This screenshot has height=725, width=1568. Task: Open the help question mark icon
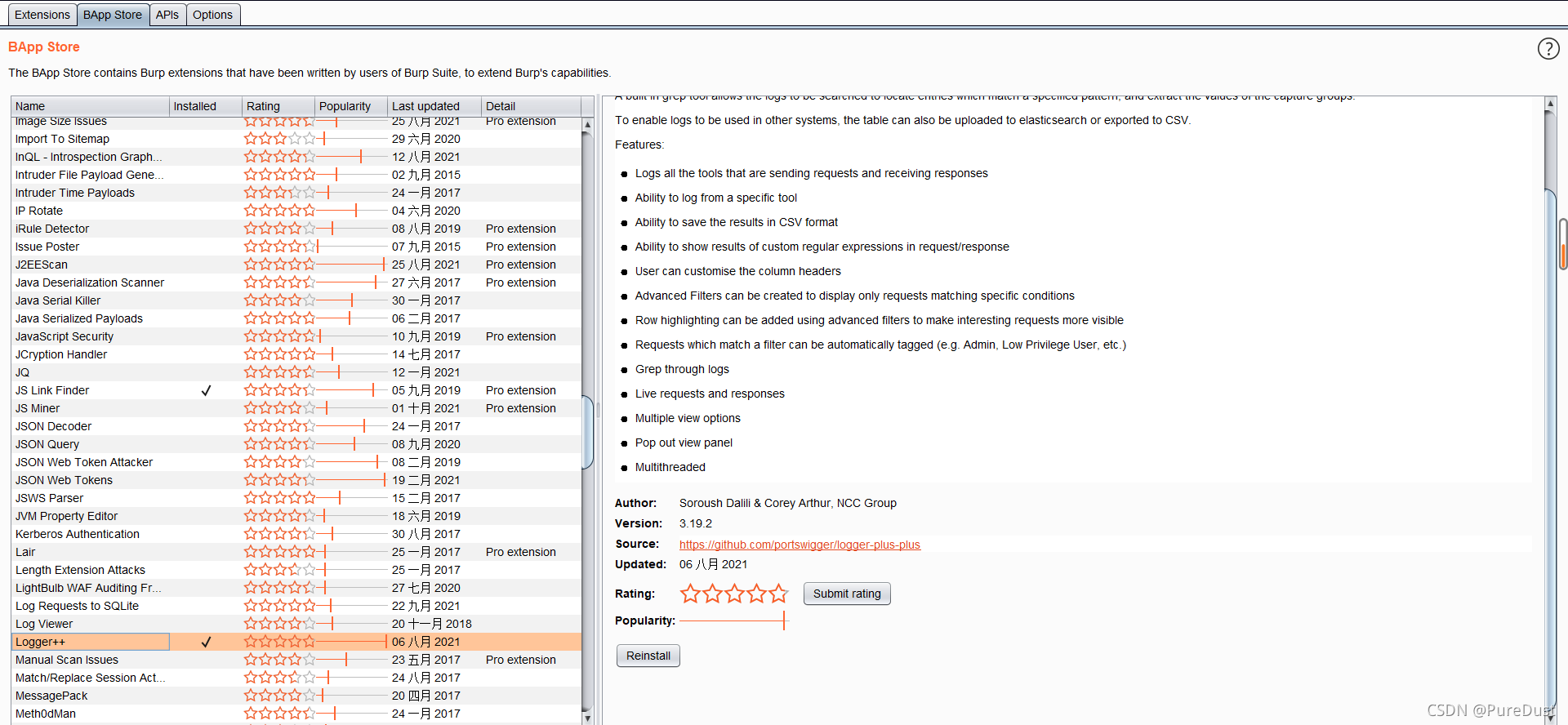[x=1548, y=49]
